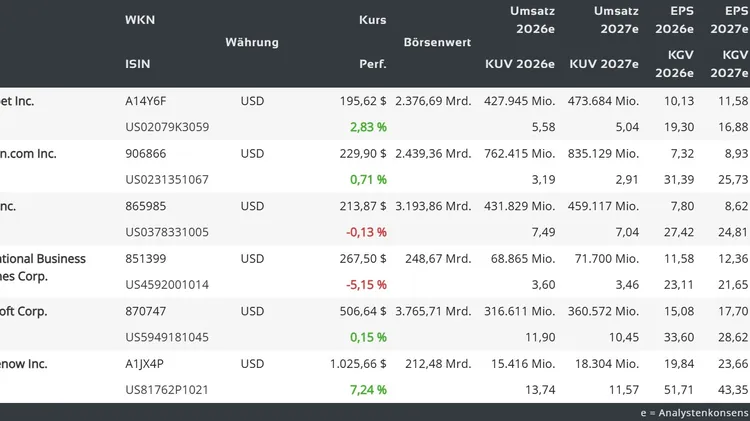750x421 pixels.
Task: Click revenue 18.304 Mio.
Action: [607, 365]
